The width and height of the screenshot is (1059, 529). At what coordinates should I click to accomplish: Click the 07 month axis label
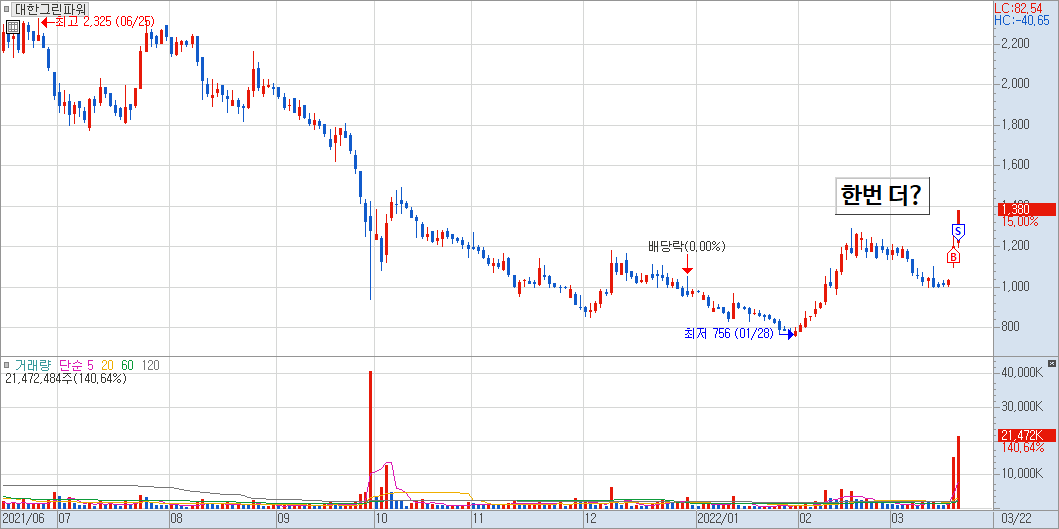(66, 519)
